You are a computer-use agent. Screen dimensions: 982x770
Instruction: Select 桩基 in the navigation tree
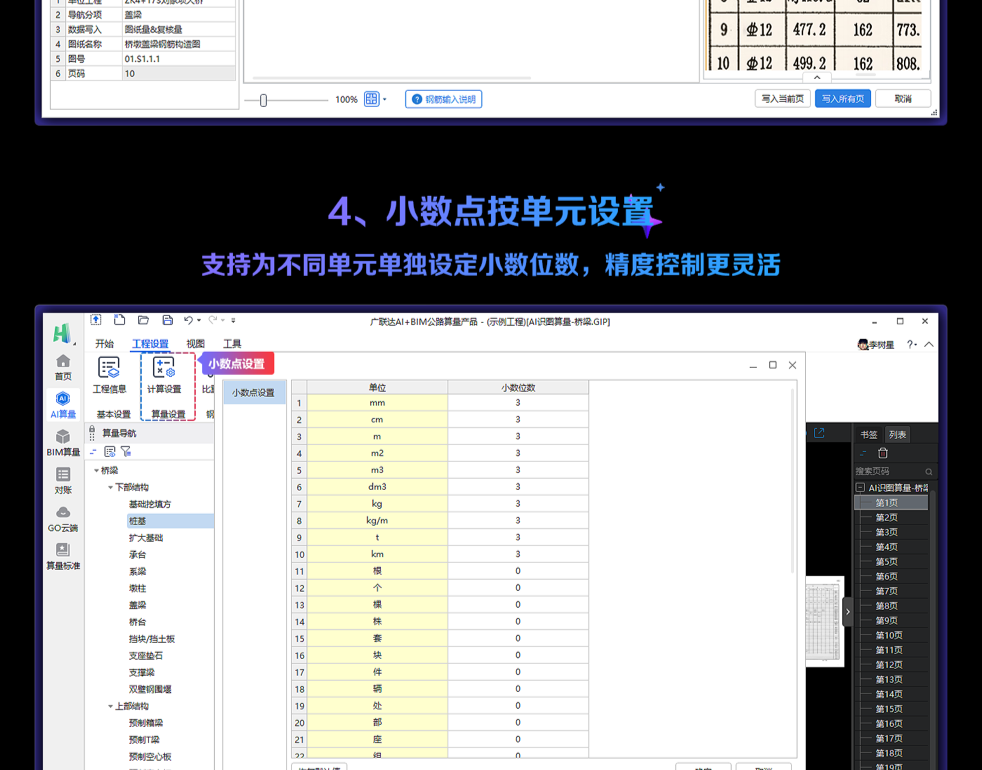pos(170,521)
